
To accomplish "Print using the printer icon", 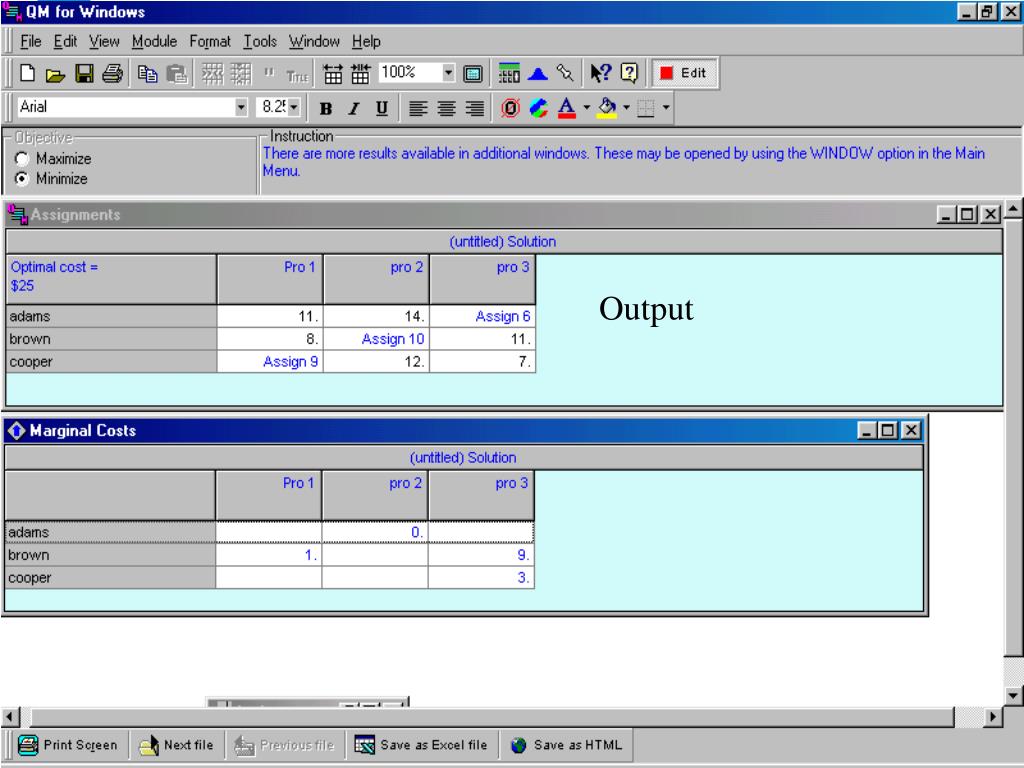I will click(x=112, y=74).
